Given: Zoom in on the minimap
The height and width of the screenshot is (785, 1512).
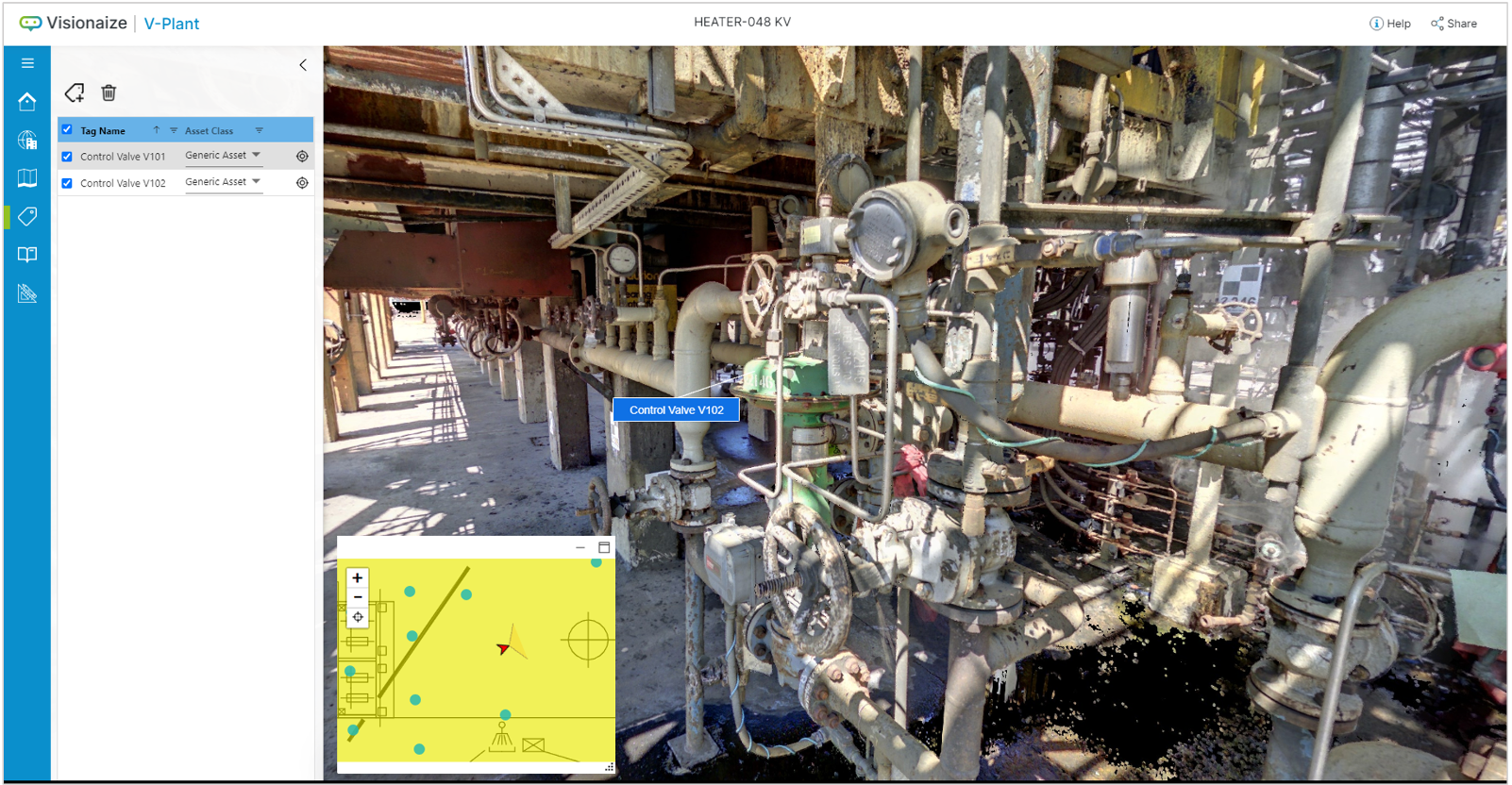Looking at the screenshot, I should (x=358, y=577).
